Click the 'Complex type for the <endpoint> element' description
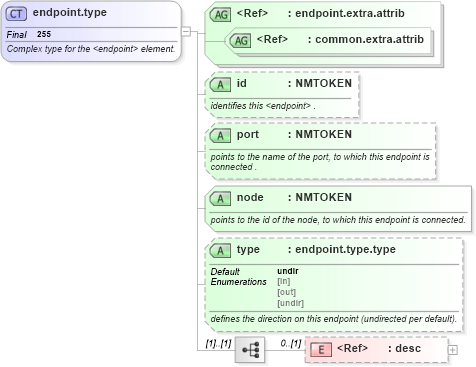 [x=91, y=49]
